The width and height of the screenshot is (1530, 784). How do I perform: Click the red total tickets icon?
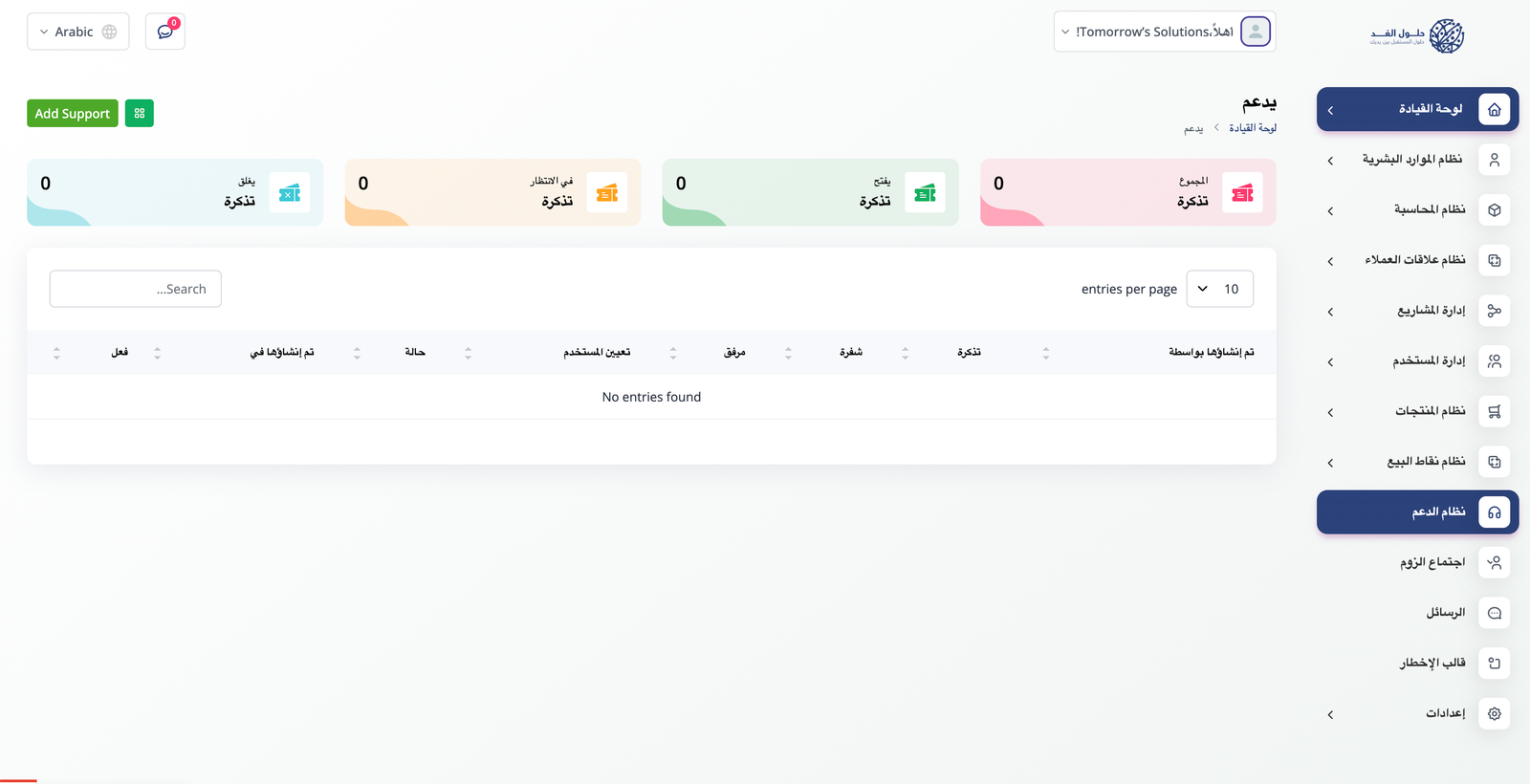pos(1242,193)
